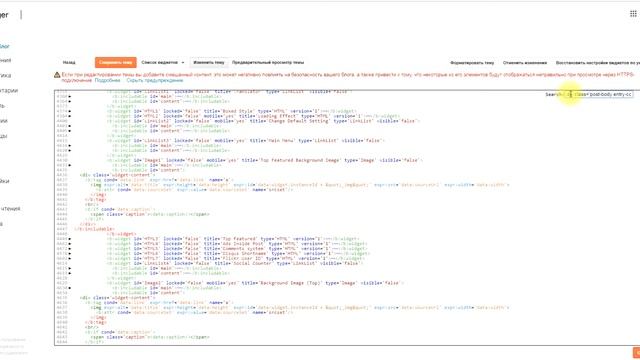Open Предварительный просмотр темы

click(268, 62)
